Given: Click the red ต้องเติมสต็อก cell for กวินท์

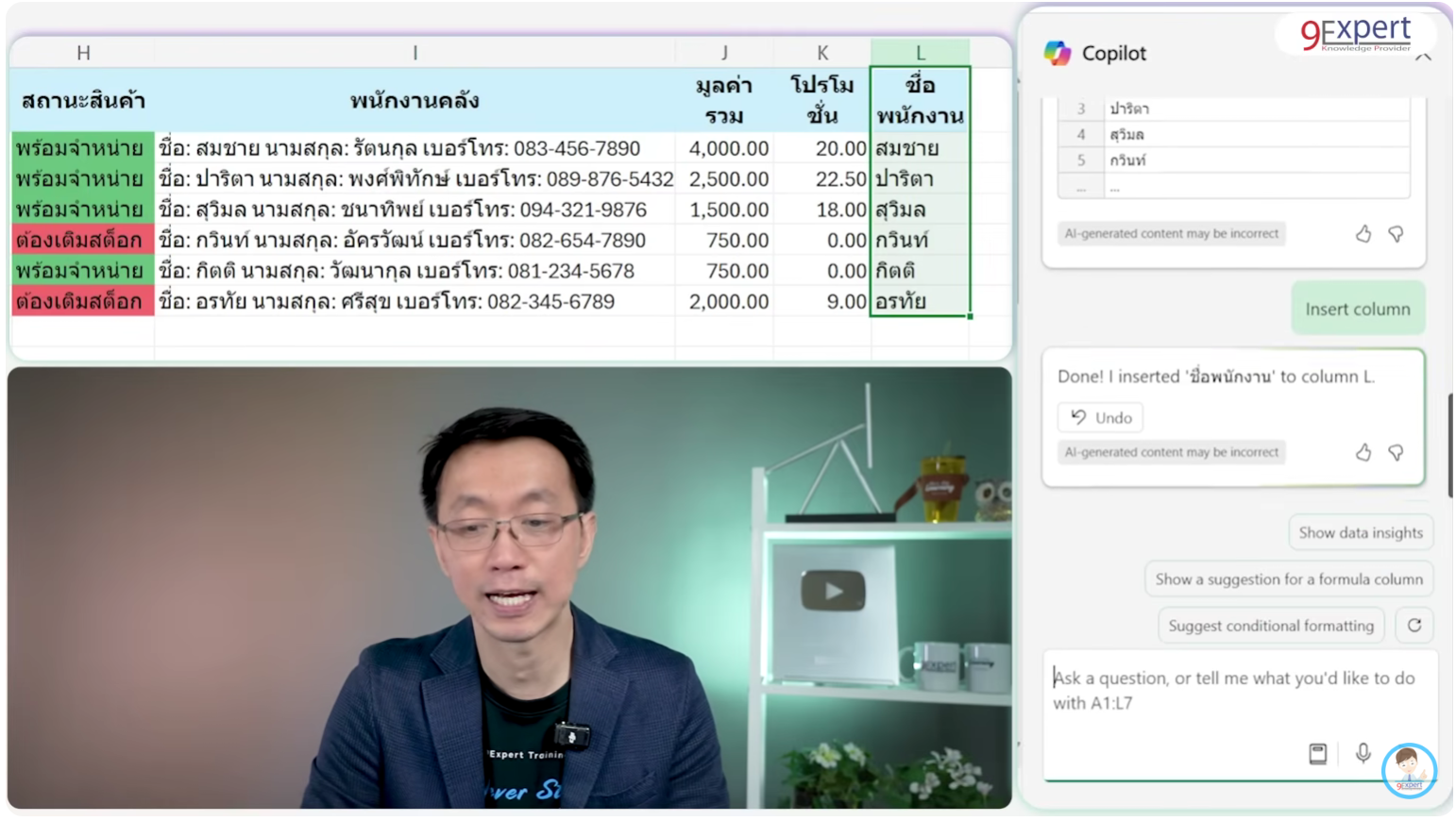Looking at the screenshot, I should (81, 241).
